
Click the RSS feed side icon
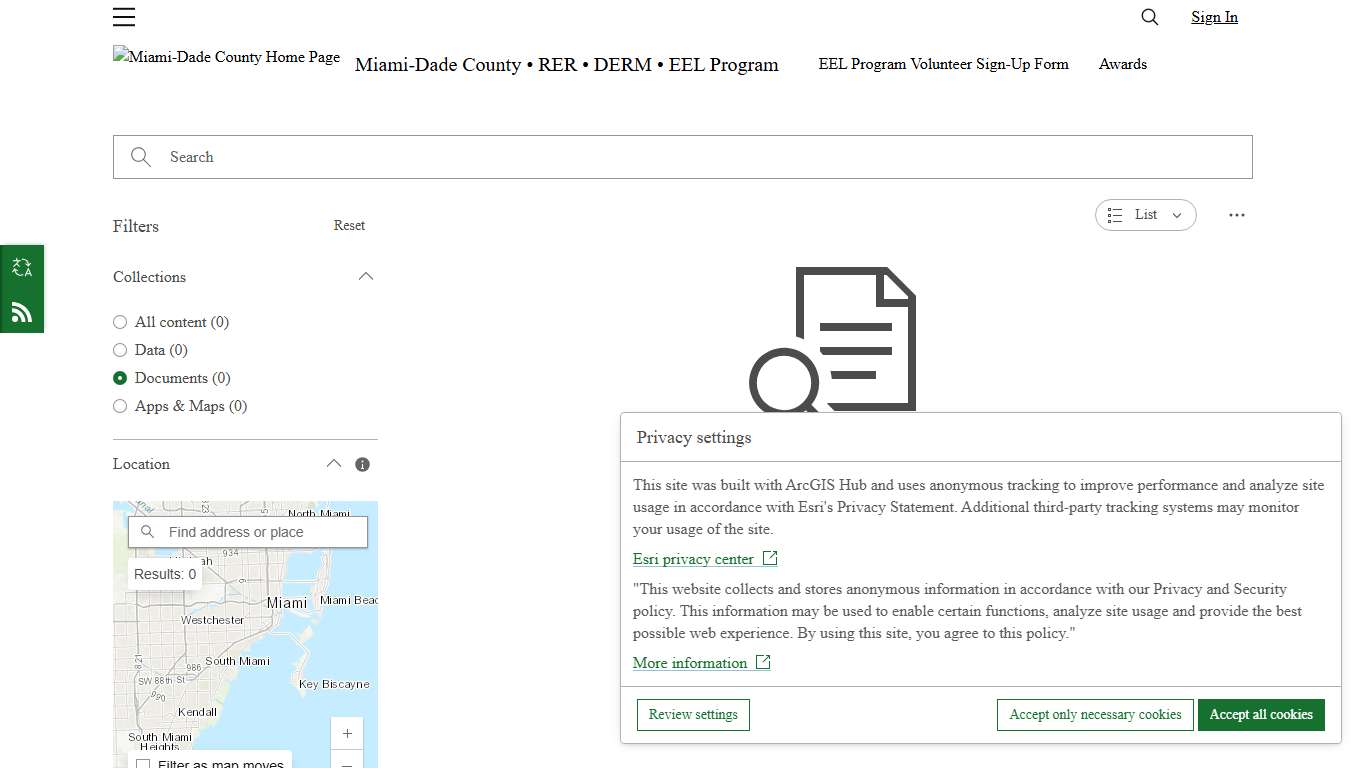click(x=22, y=312)
